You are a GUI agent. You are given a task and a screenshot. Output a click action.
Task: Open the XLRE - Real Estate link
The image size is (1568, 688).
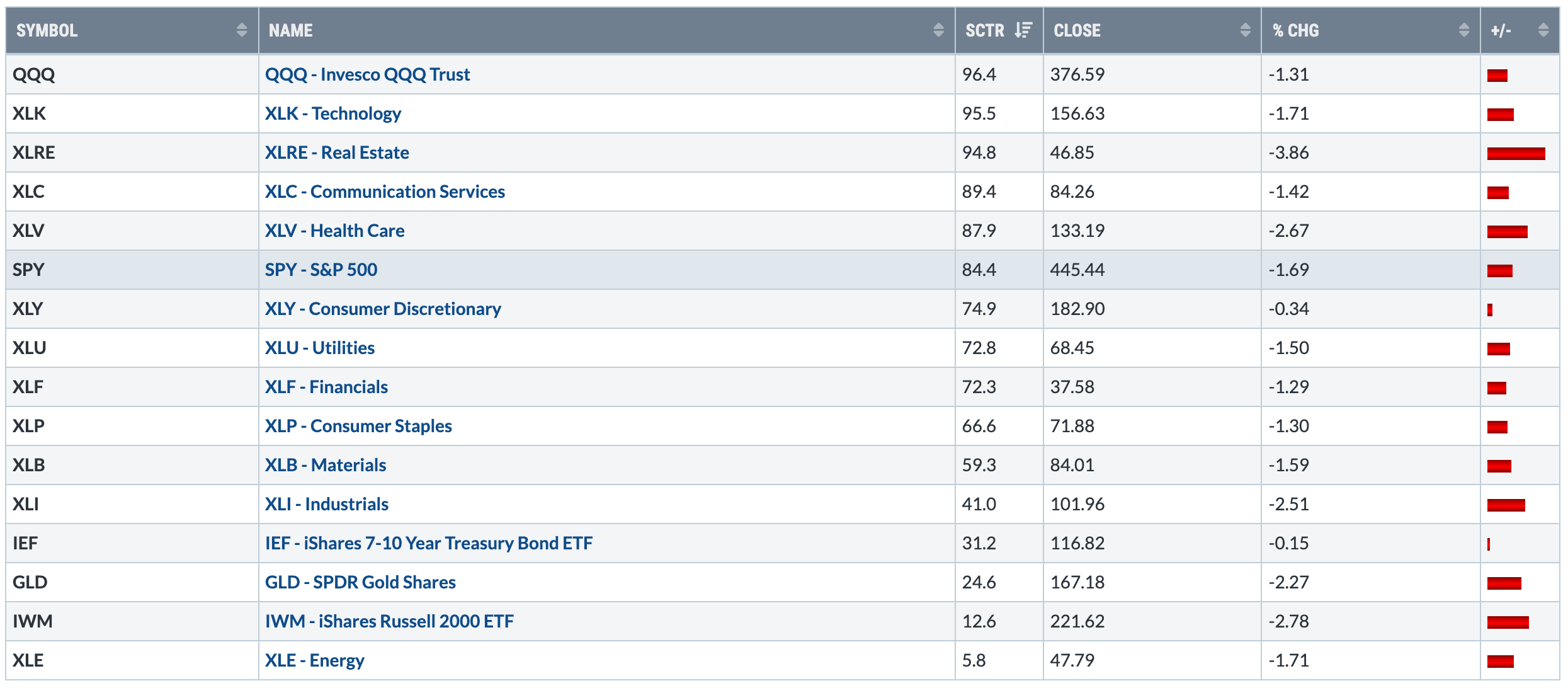pyautogui.click(x=337, y=152)
